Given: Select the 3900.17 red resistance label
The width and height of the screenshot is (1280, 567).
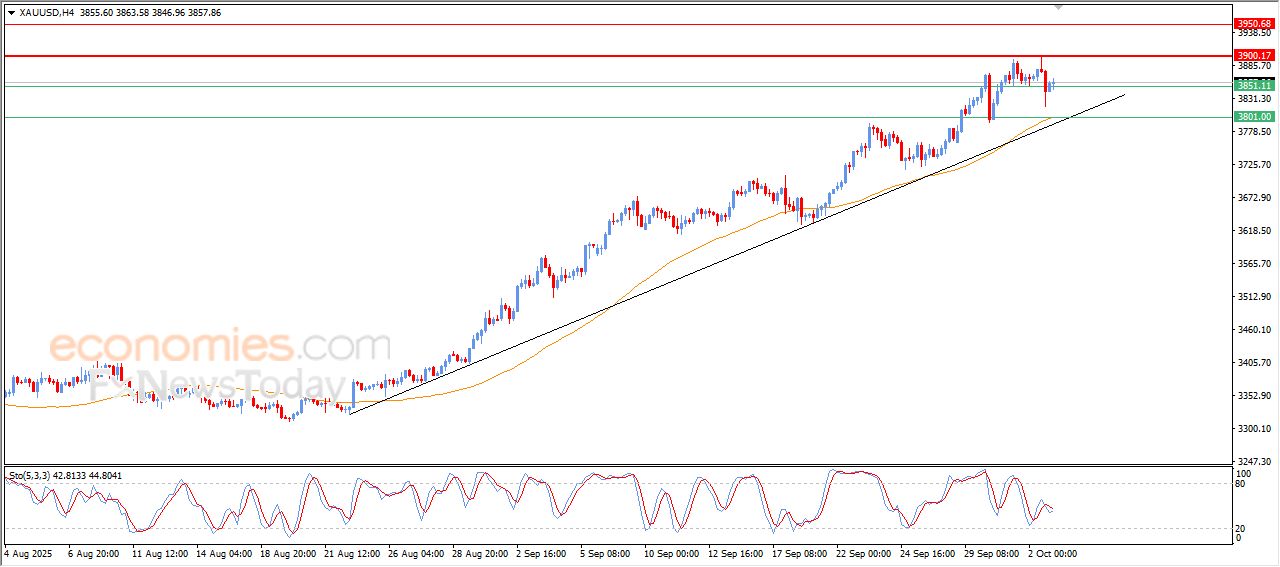Looking at the screenshot, I should coord(1253,56).
